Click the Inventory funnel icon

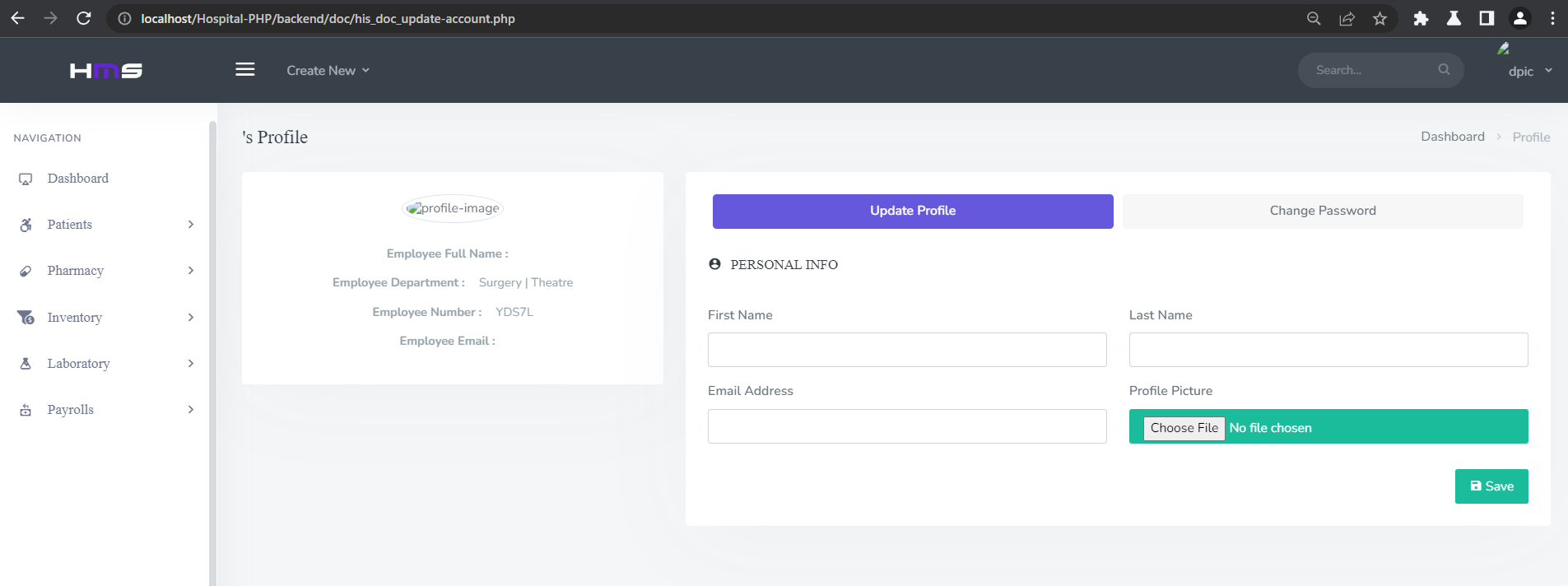pos(26,318)
